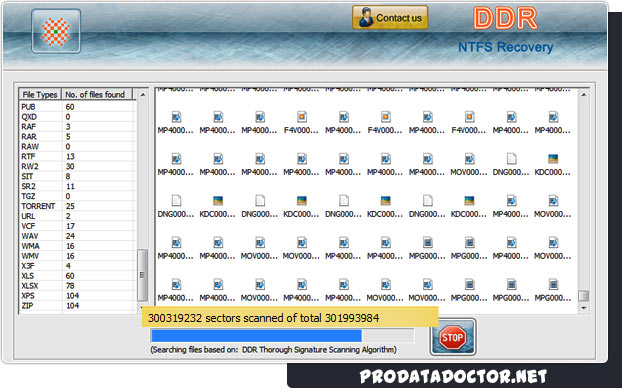Select the ZIP file type row
This screenshot has height=388, width=622.
click(77, 305)
